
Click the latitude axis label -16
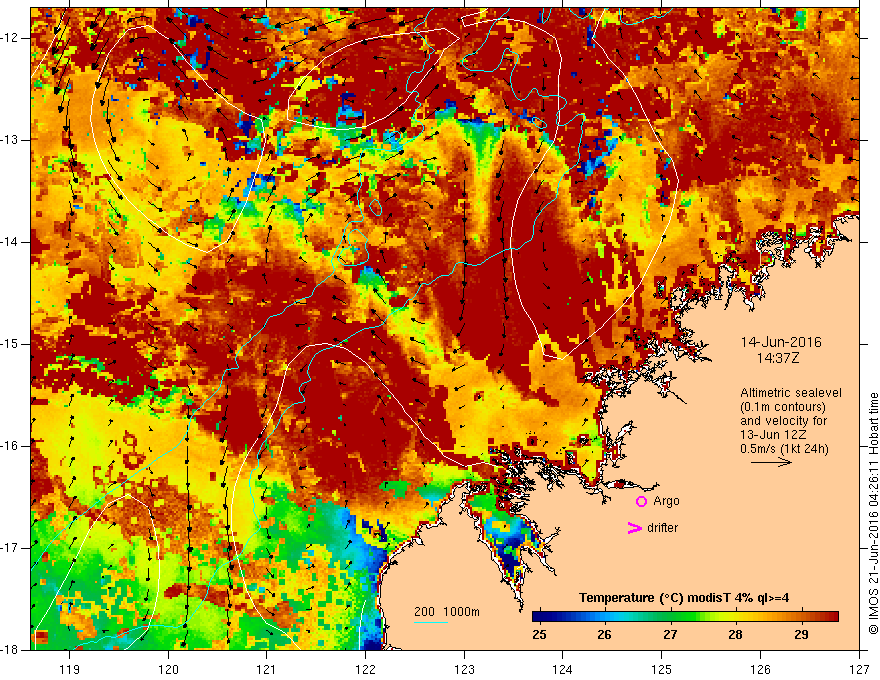point(11,446)
